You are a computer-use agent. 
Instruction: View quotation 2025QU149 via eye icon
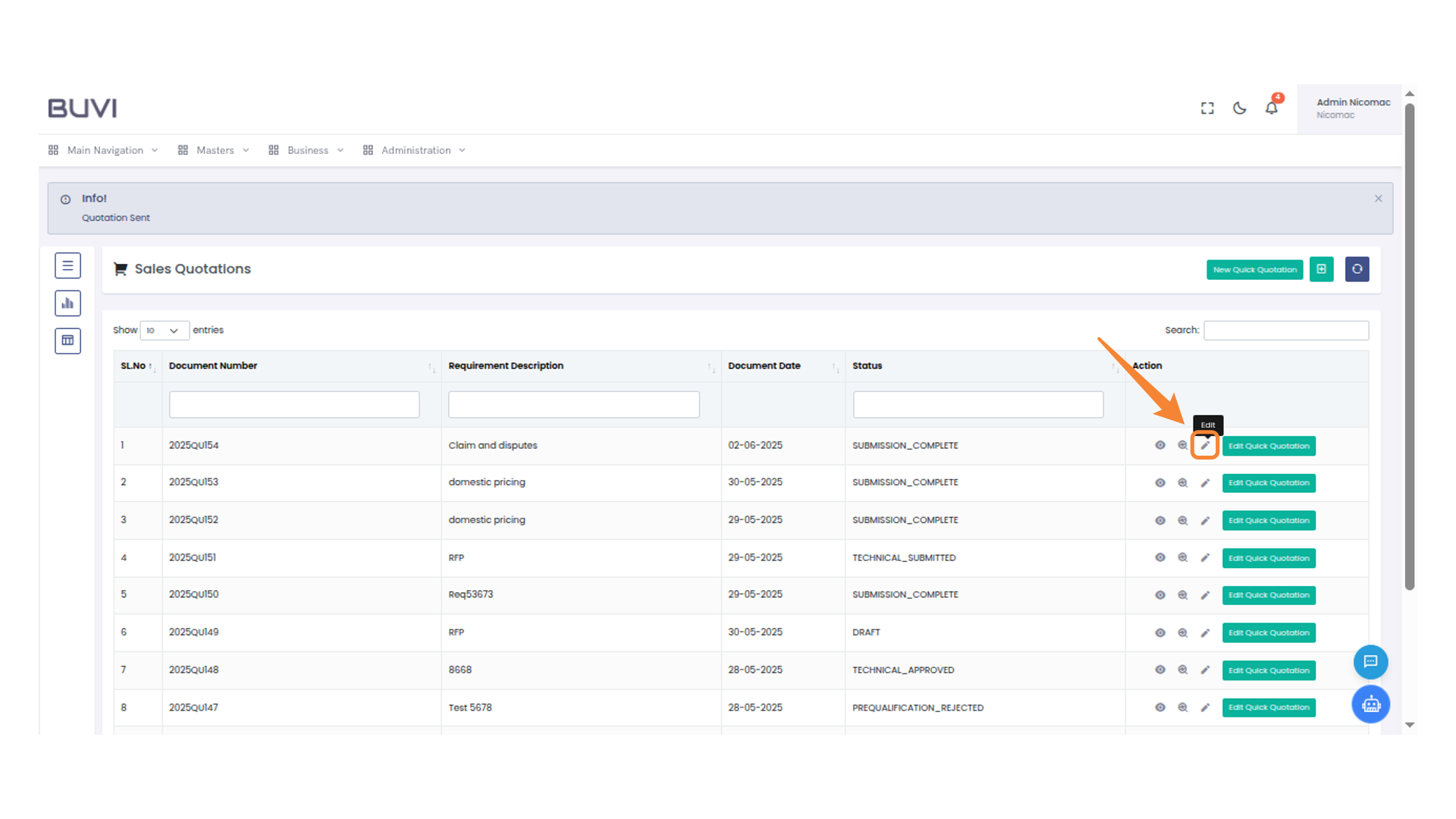(1159, 632)
